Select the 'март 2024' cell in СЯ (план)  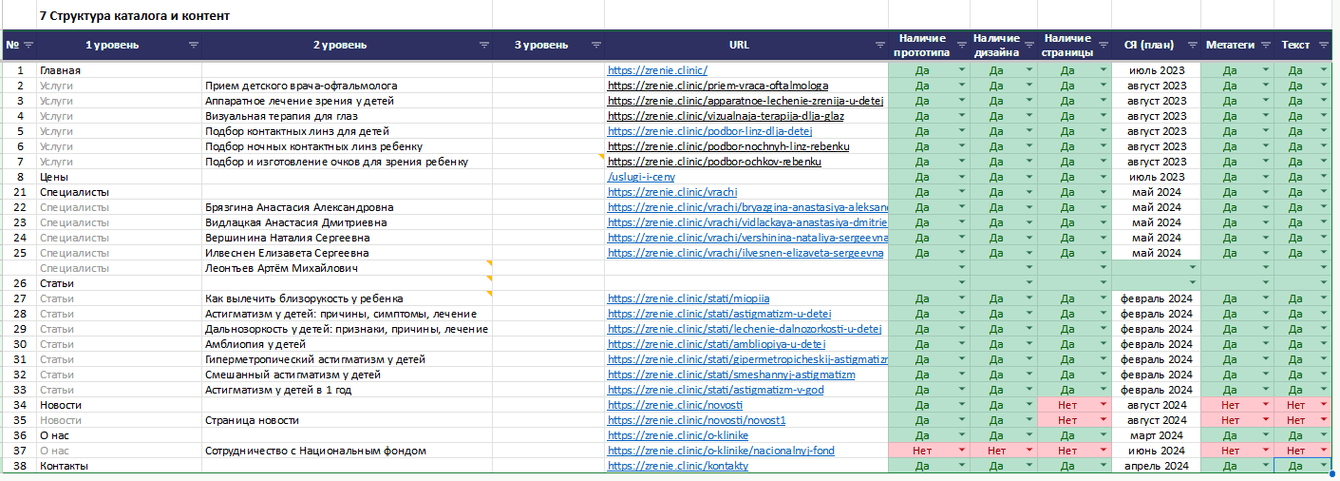tap(1156, 436)
